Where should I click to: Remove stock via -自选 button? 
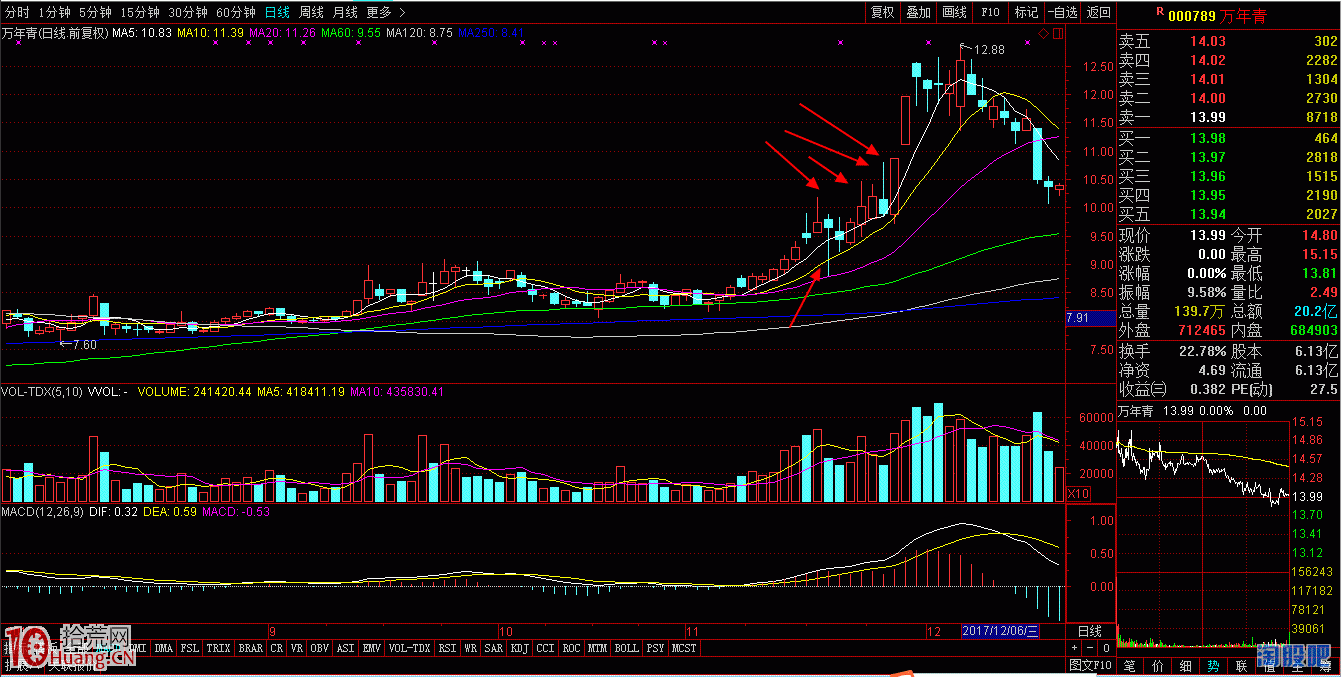pyautogui.click(x=1063, y=12)
